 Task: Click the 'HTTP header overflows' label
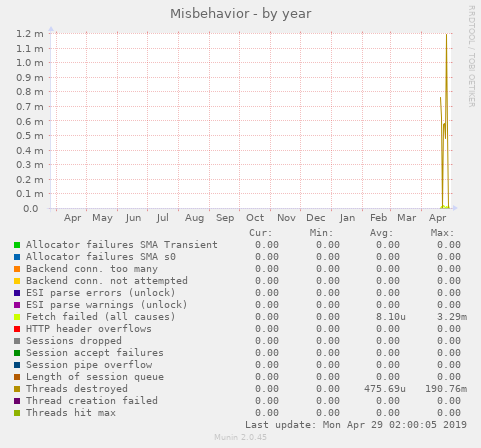89,329
